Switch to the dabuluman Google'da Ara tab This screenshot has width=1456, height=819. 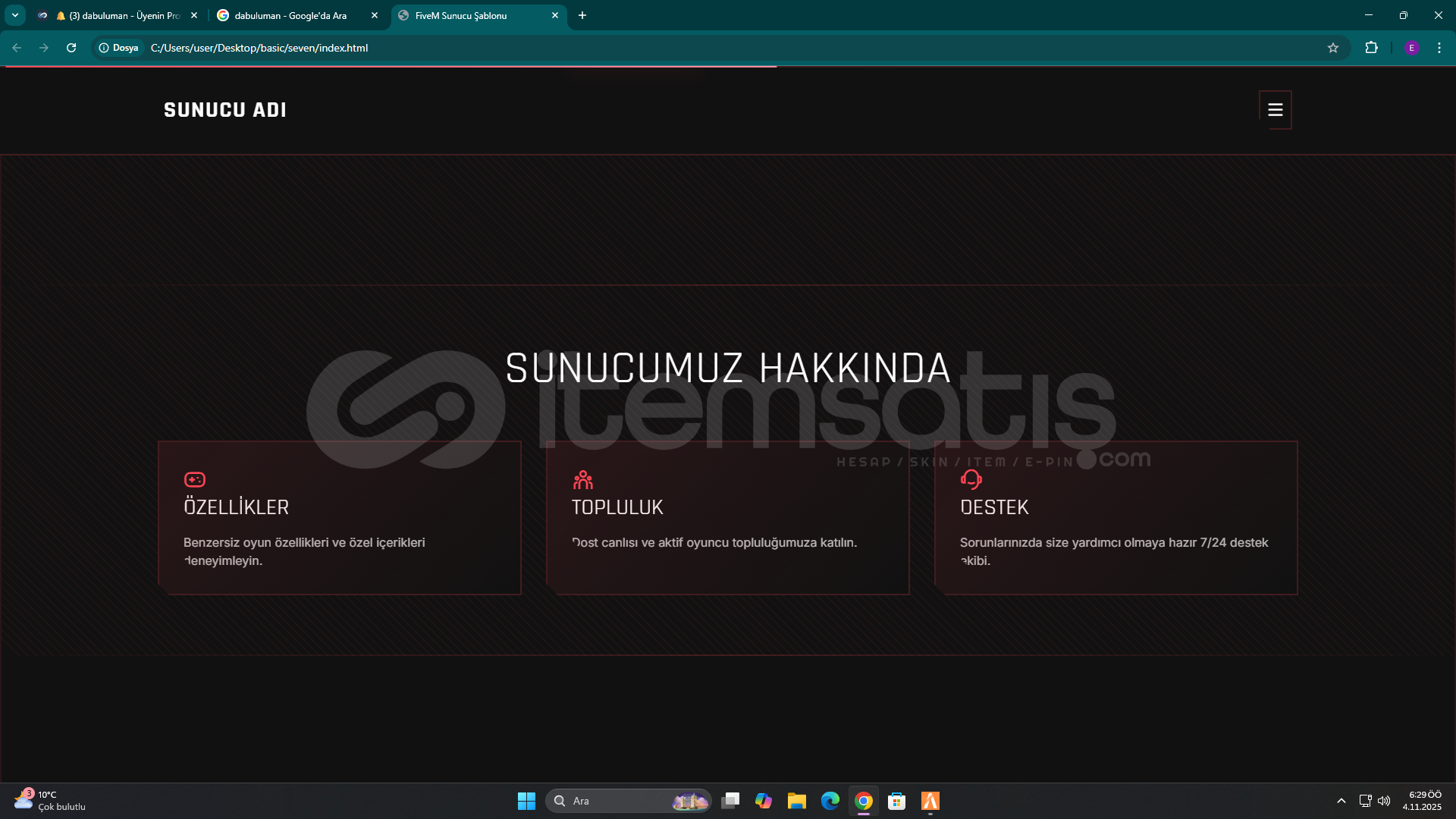pyautogui.click(x=290, y=15)
